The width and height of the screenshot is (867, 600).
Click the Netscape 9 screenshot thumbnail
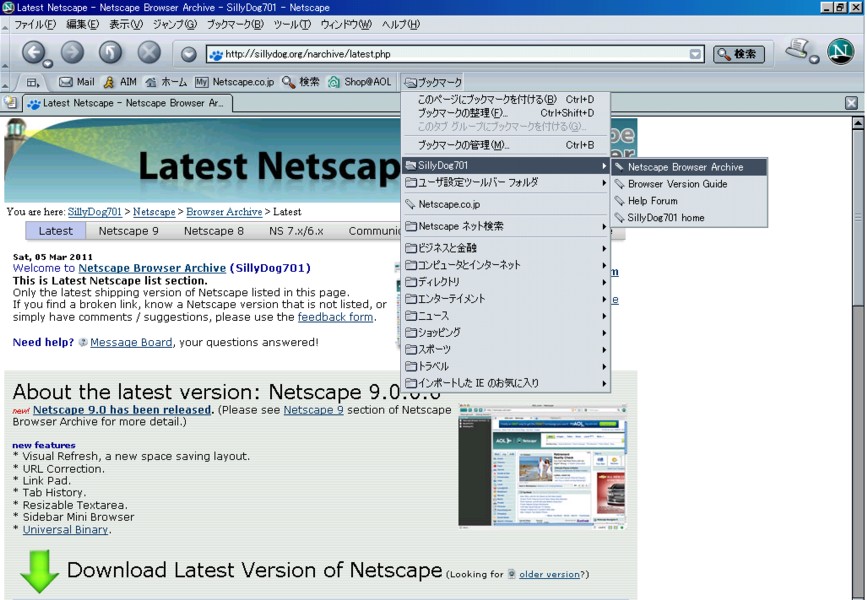click(x=542, y=467)
